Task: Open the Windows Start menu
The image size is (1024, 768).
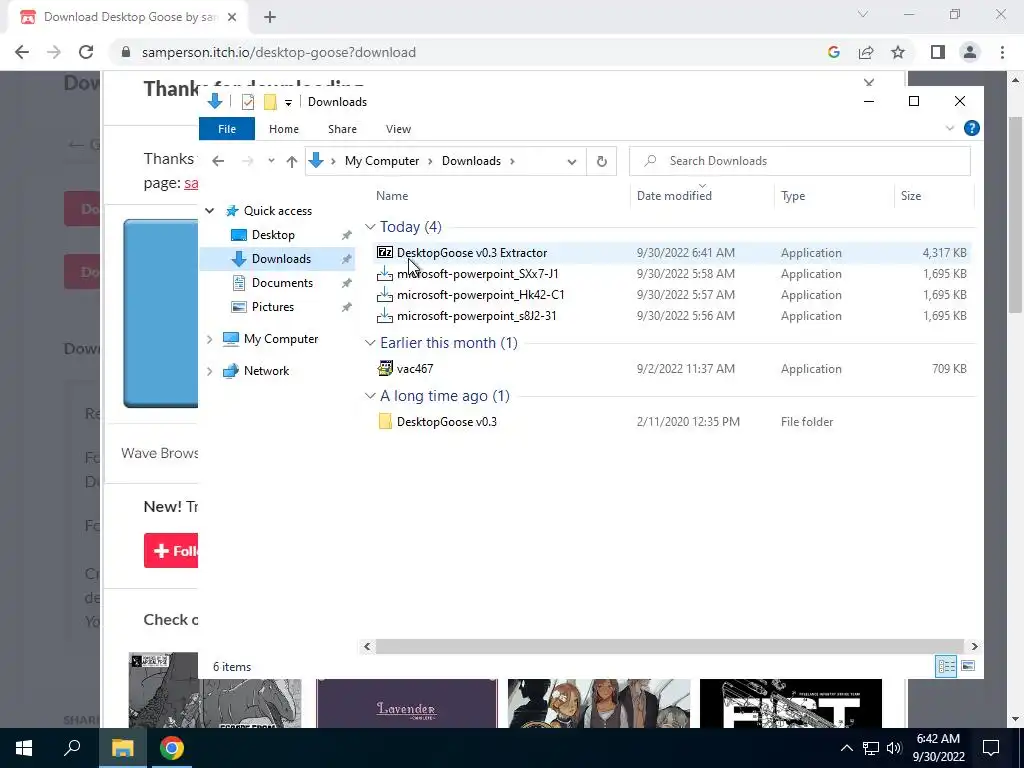Action: (x=24, y=748)
